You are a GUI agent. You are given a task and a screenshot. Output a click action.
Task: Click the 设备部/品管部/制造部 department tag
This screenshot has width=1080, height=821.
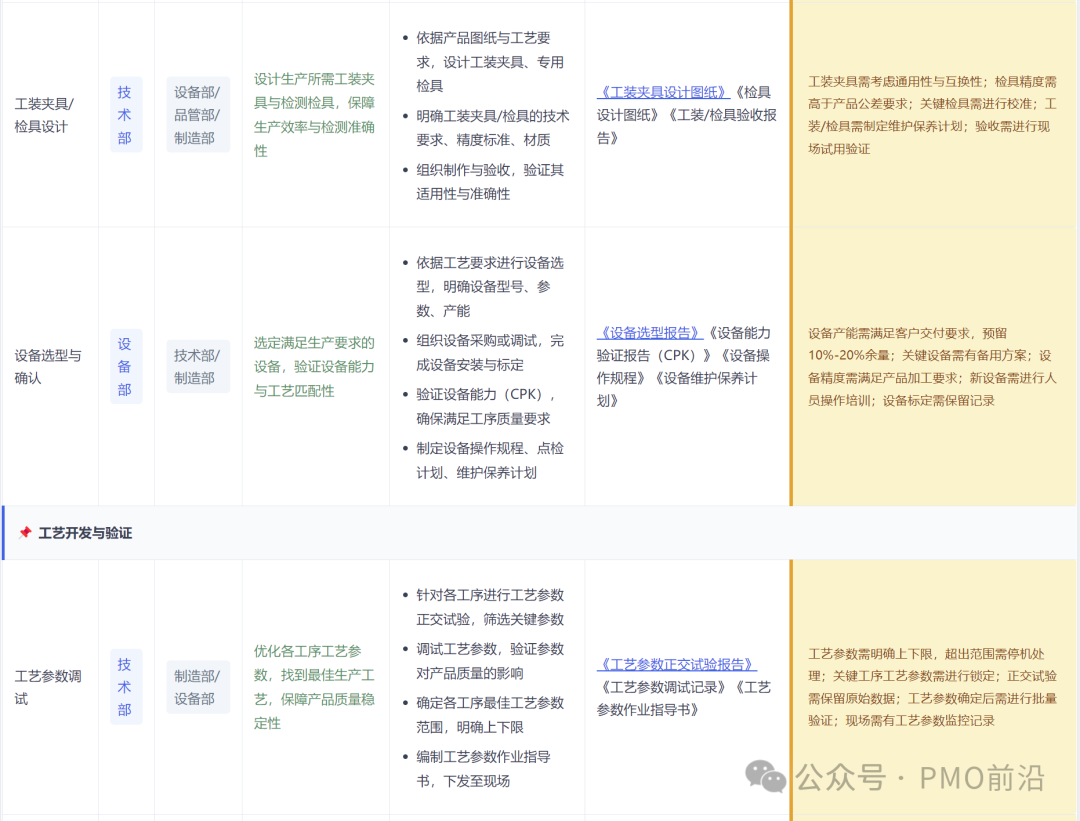point(197,114)
